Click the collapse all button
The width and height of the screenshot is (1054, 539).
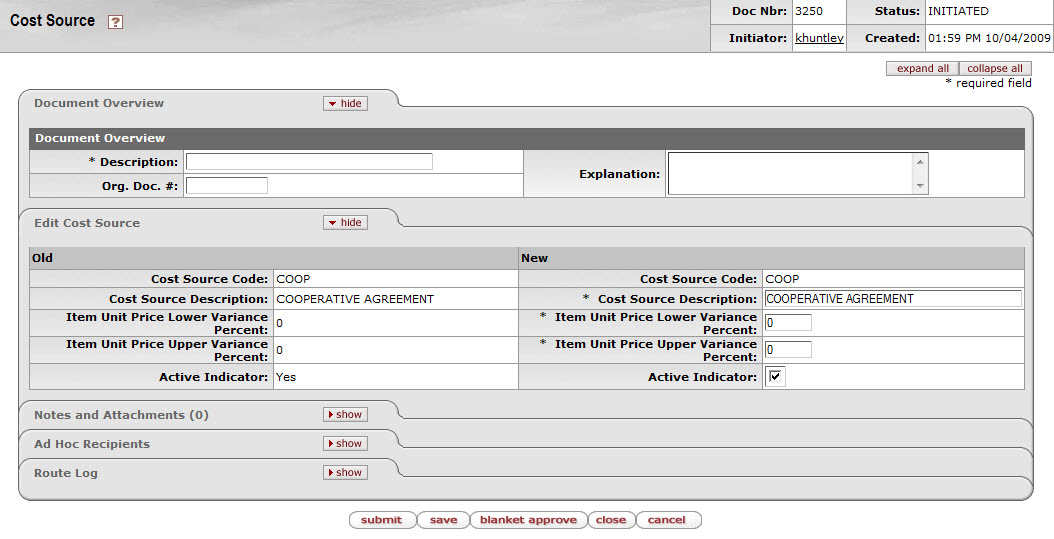pyautogui.click(x=994, y=68)
